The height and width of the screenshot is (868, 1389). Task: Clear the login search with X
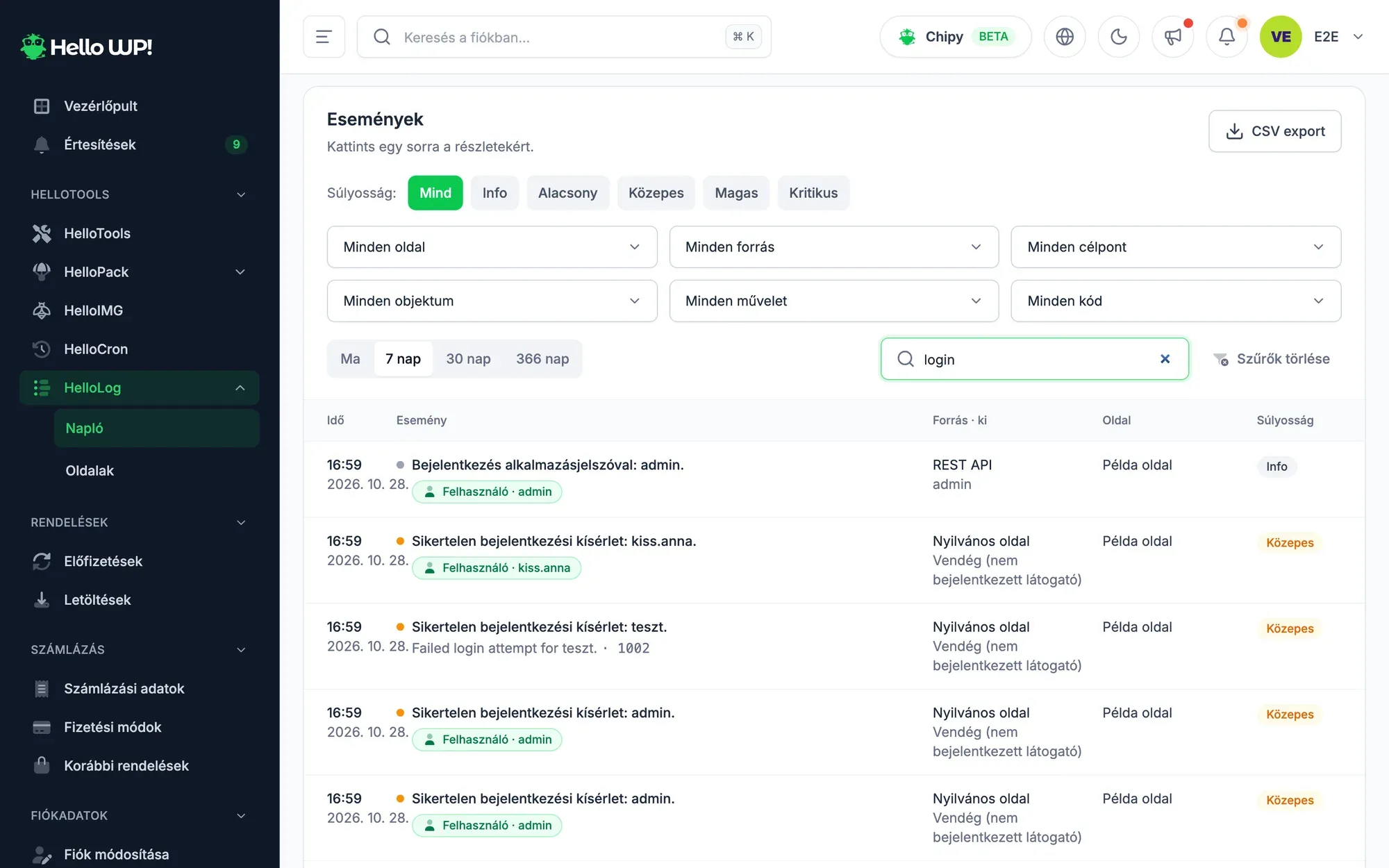(1165, 359)
